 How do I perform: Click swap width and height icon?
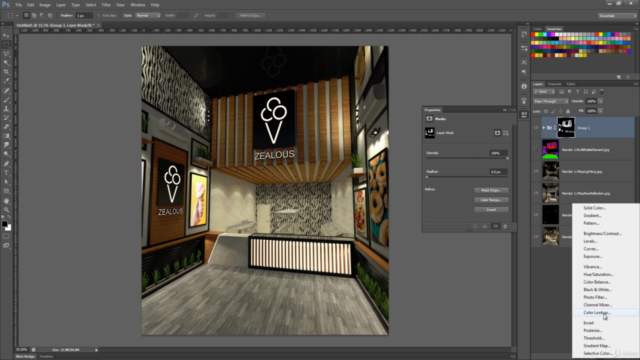point(196,16)
